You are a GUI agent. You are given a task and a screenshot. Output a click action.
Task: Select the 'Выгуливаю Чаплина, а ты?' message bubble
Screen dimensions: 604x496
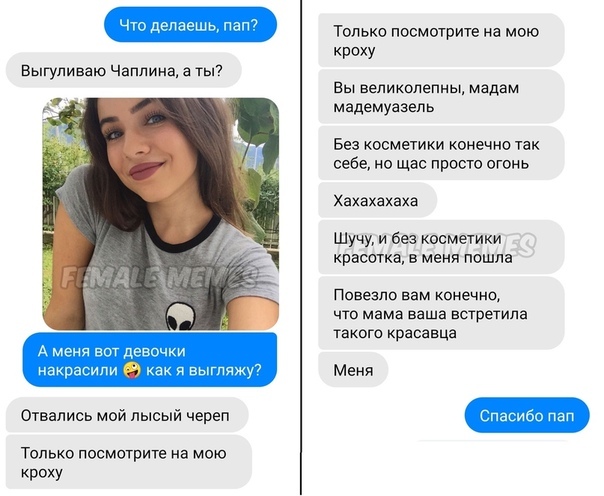click(x=124, y=70)
